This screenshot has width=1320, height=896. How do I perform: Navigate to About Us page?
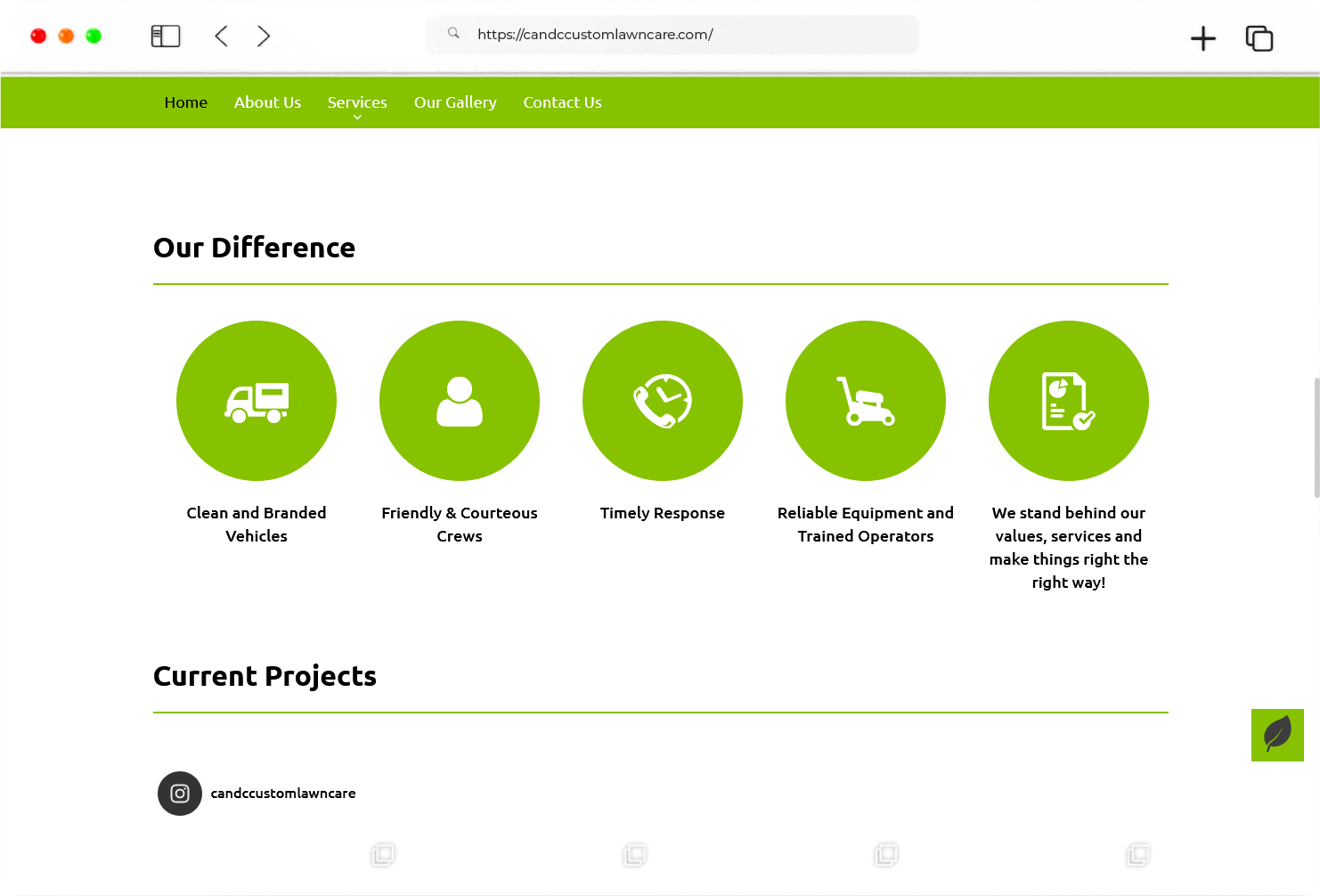click(x=267, y=102)
